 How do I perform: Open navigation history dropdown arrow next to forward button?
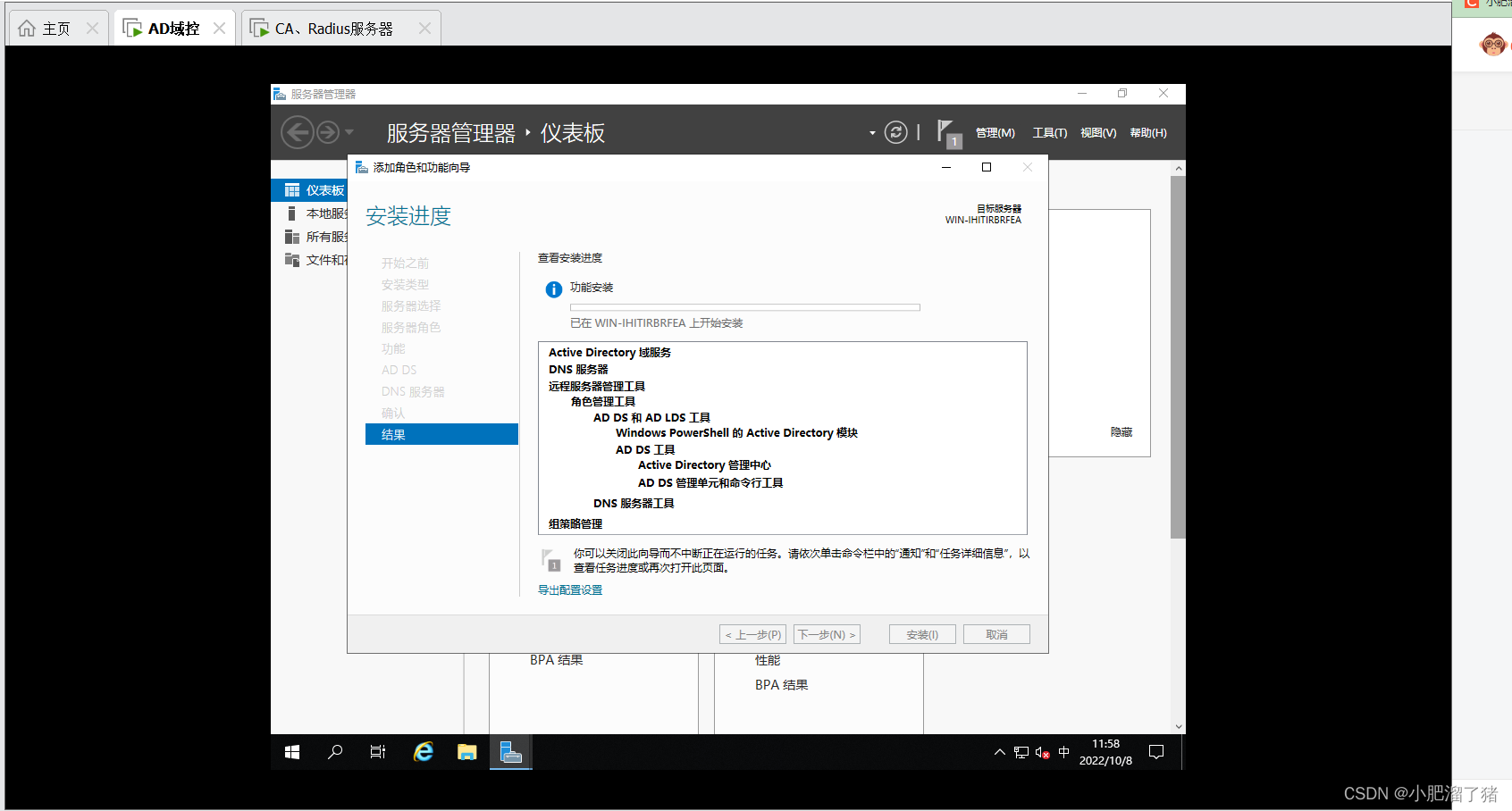(x=349, y=132)
